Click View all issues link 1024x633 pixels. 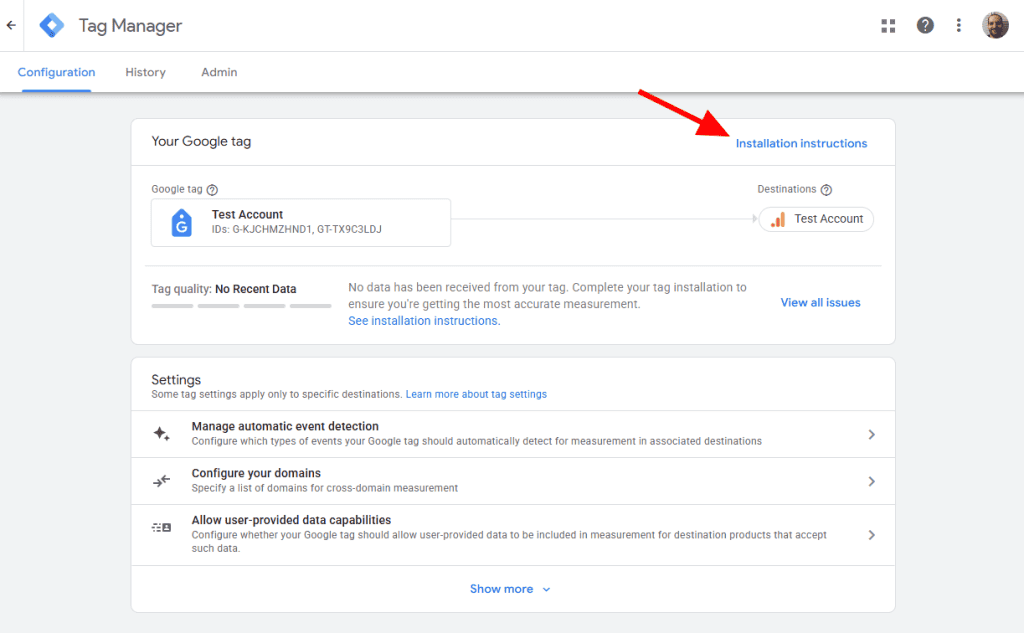[x=820, y=302]
